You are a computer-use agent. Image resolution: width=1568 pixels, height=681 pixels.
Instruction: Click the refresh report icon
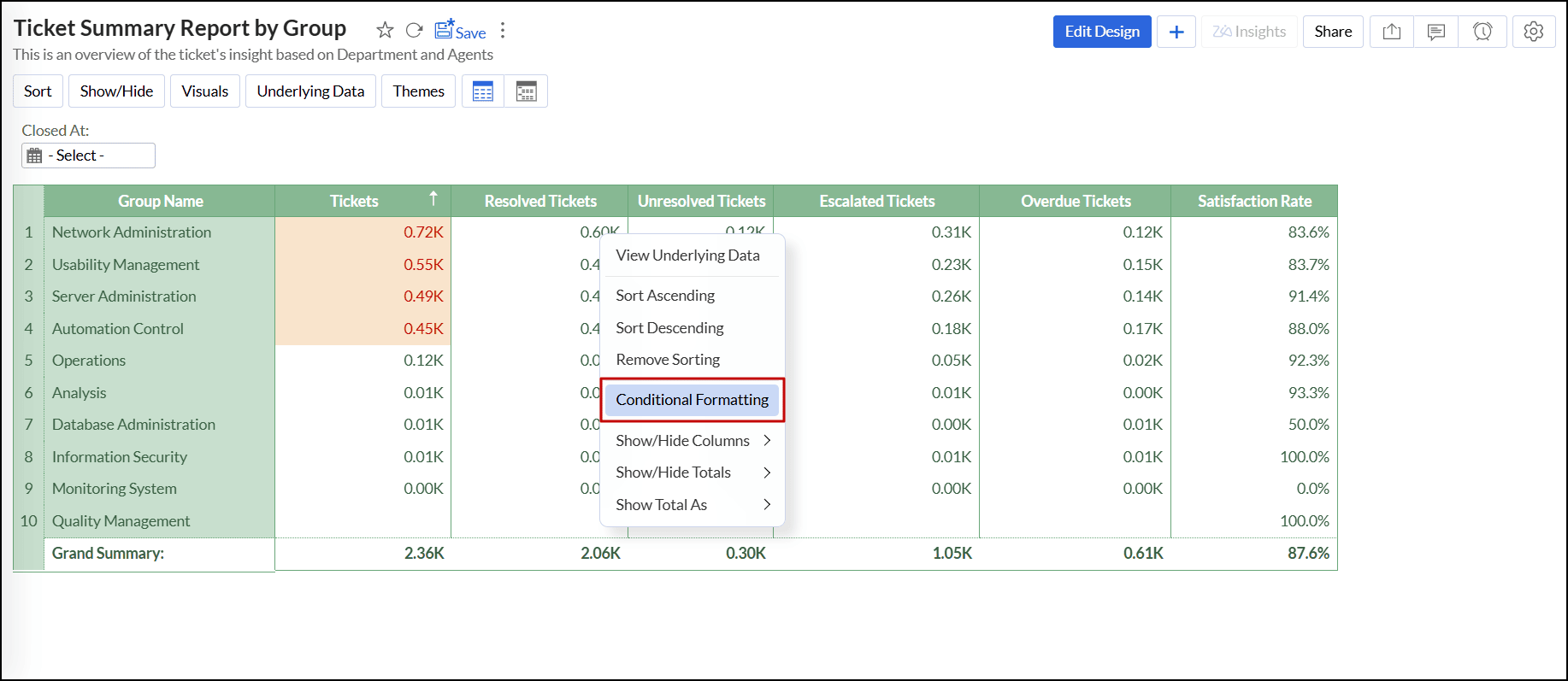tap(414, 31)
